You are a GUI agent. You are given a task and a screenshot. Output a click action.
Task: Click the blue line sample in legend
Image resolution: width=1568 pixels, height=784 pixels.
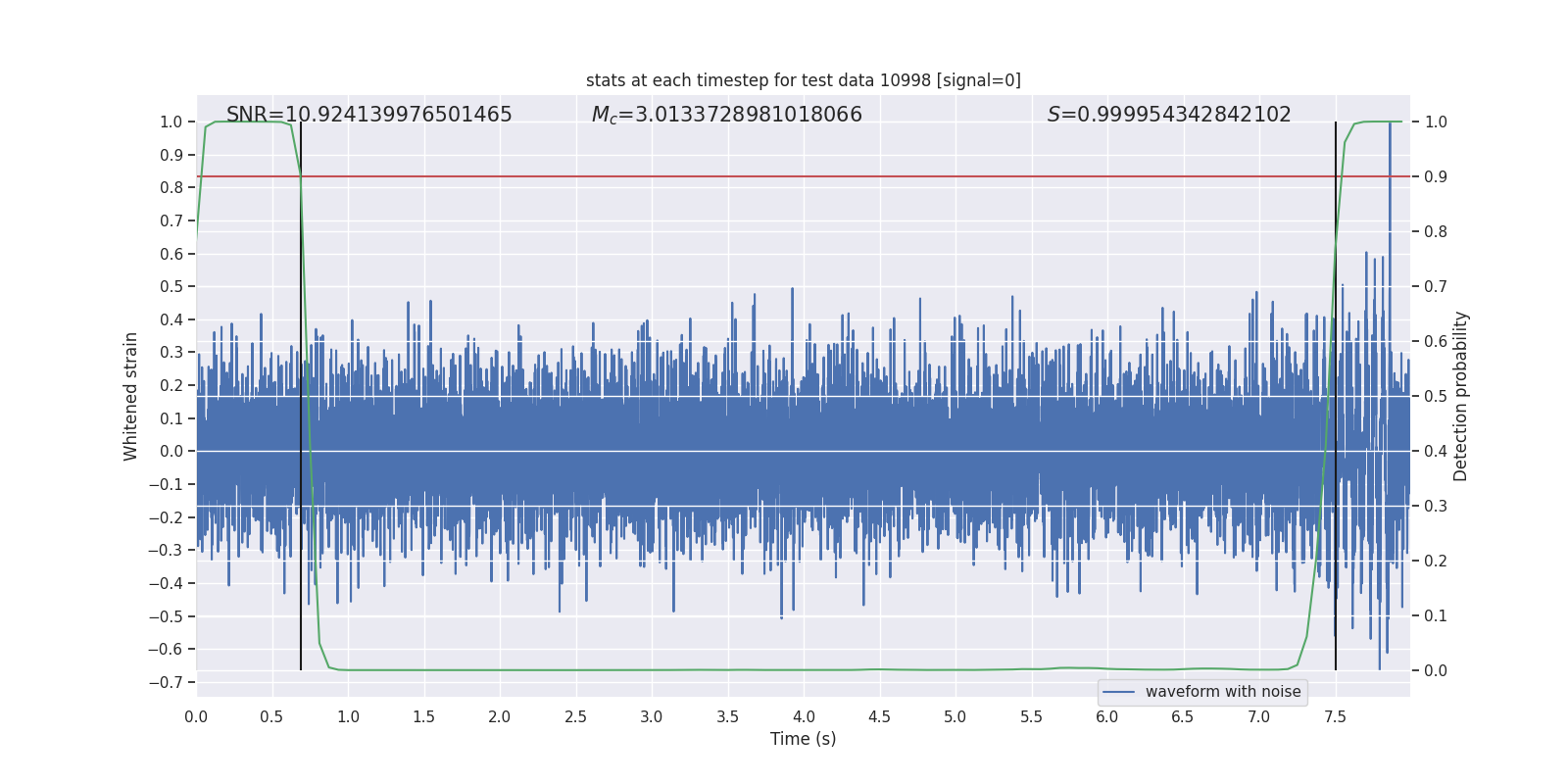pos(1118,692)
